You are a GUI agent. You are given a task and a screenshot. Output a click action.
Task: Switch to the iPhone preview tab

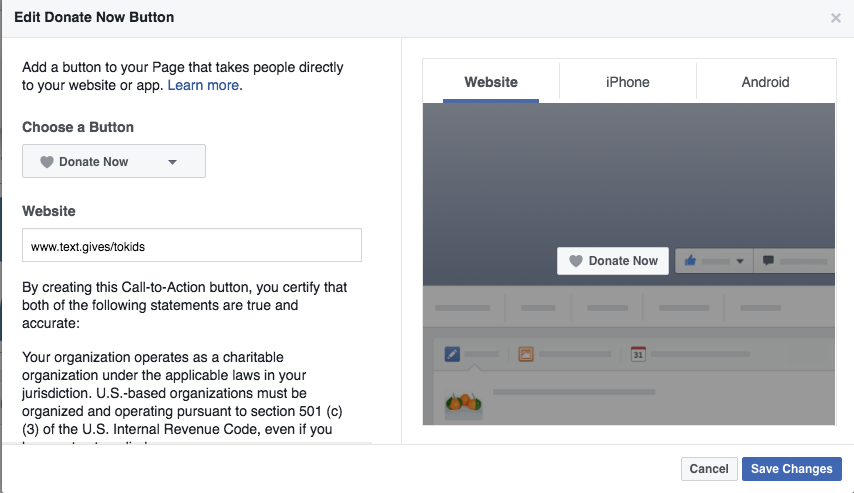coord(627,82)
